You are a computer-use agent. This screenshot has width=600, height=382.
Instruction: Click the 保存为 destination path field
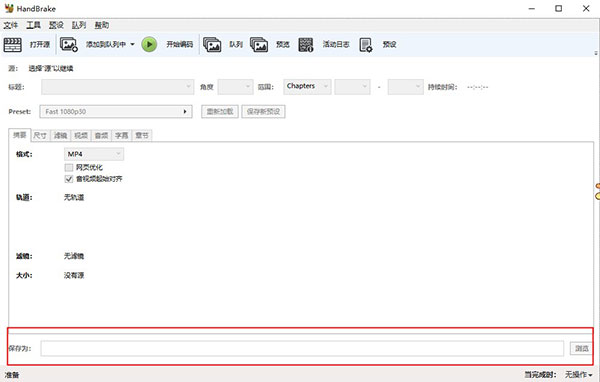[302, 348]
